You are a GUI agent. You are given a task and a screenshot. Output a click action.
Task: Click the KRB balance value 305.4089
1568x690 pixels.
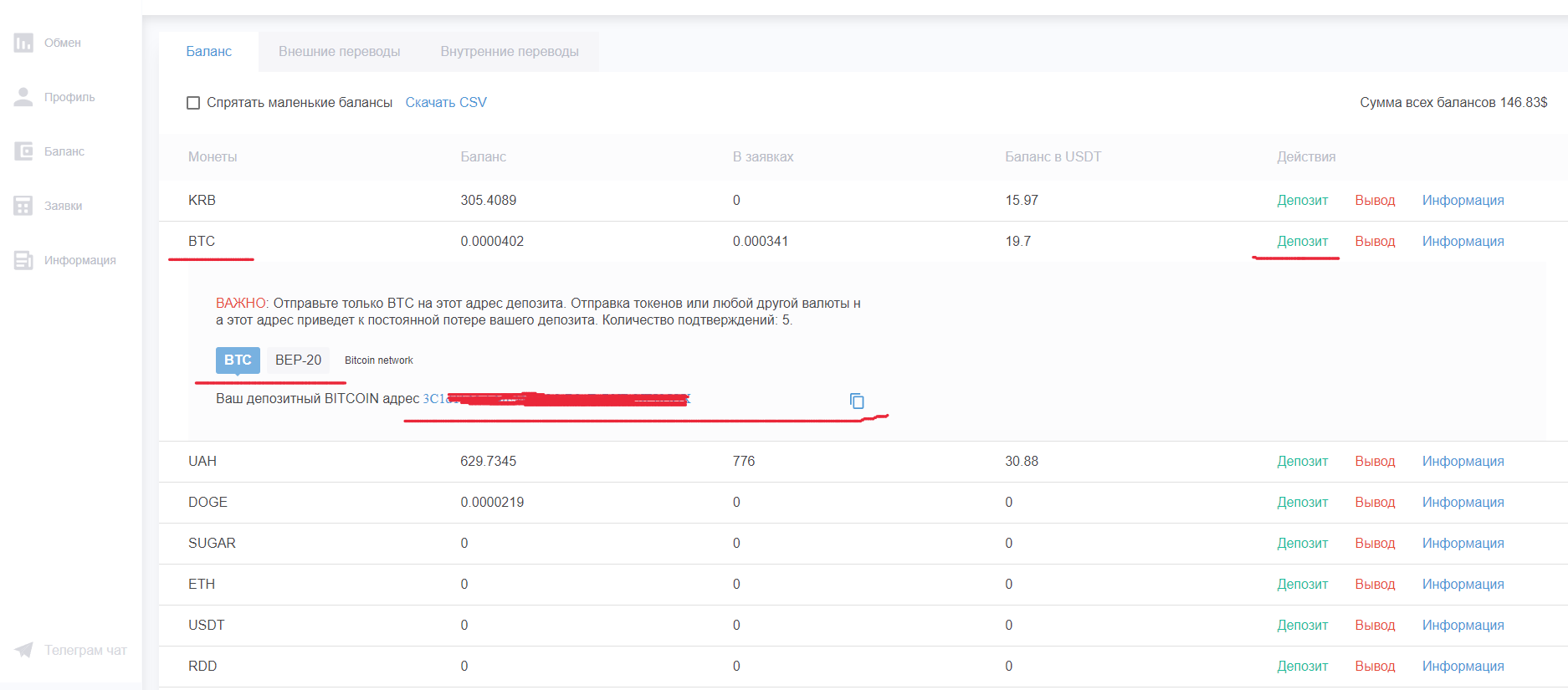coord(489,201)
